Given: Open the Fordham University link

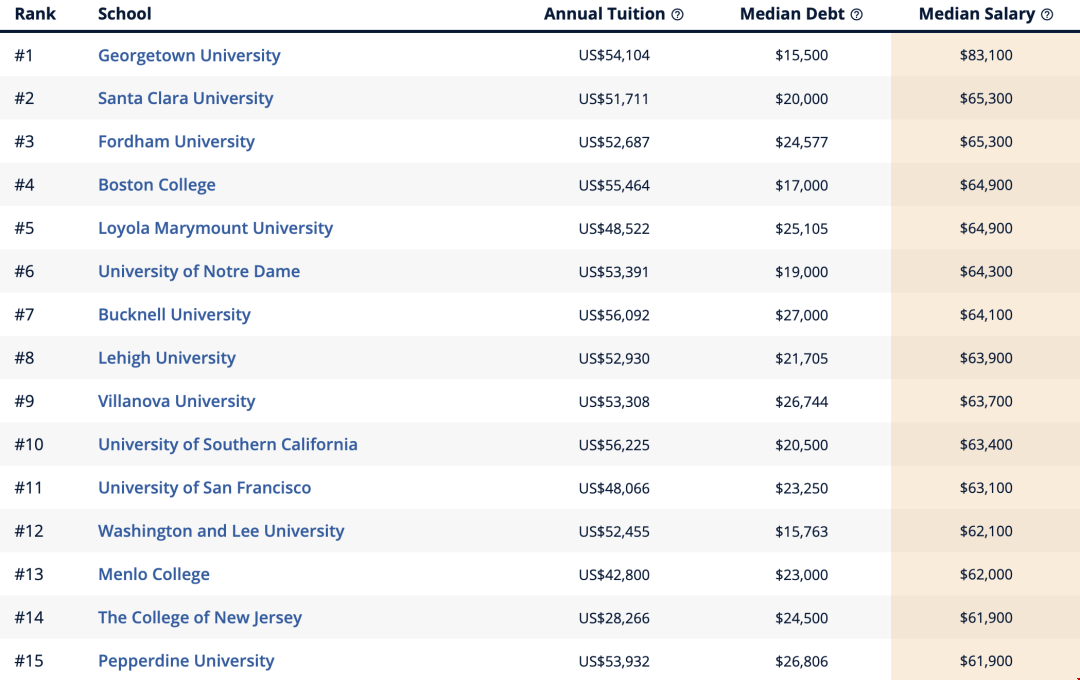Looking at the screenshot, I should [x=176, y=141].
